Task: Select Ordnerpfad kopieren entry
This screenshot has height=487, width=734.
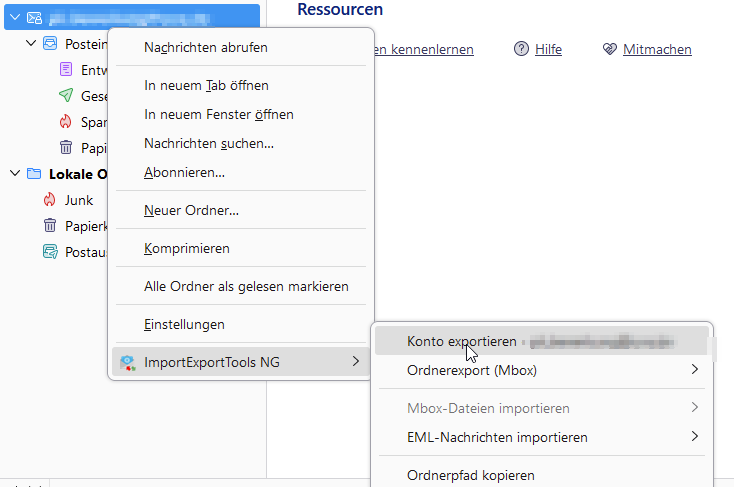Action: point(470,475)
